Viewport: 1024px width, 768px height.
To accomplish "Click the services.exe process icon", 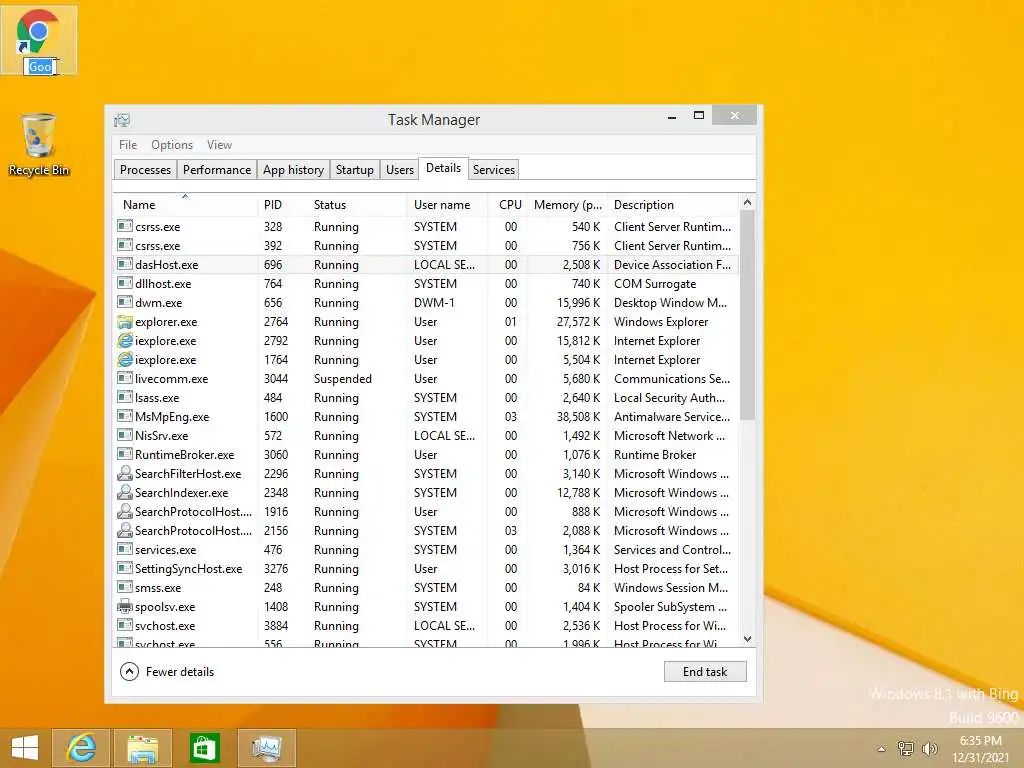I will pos(125,550).
